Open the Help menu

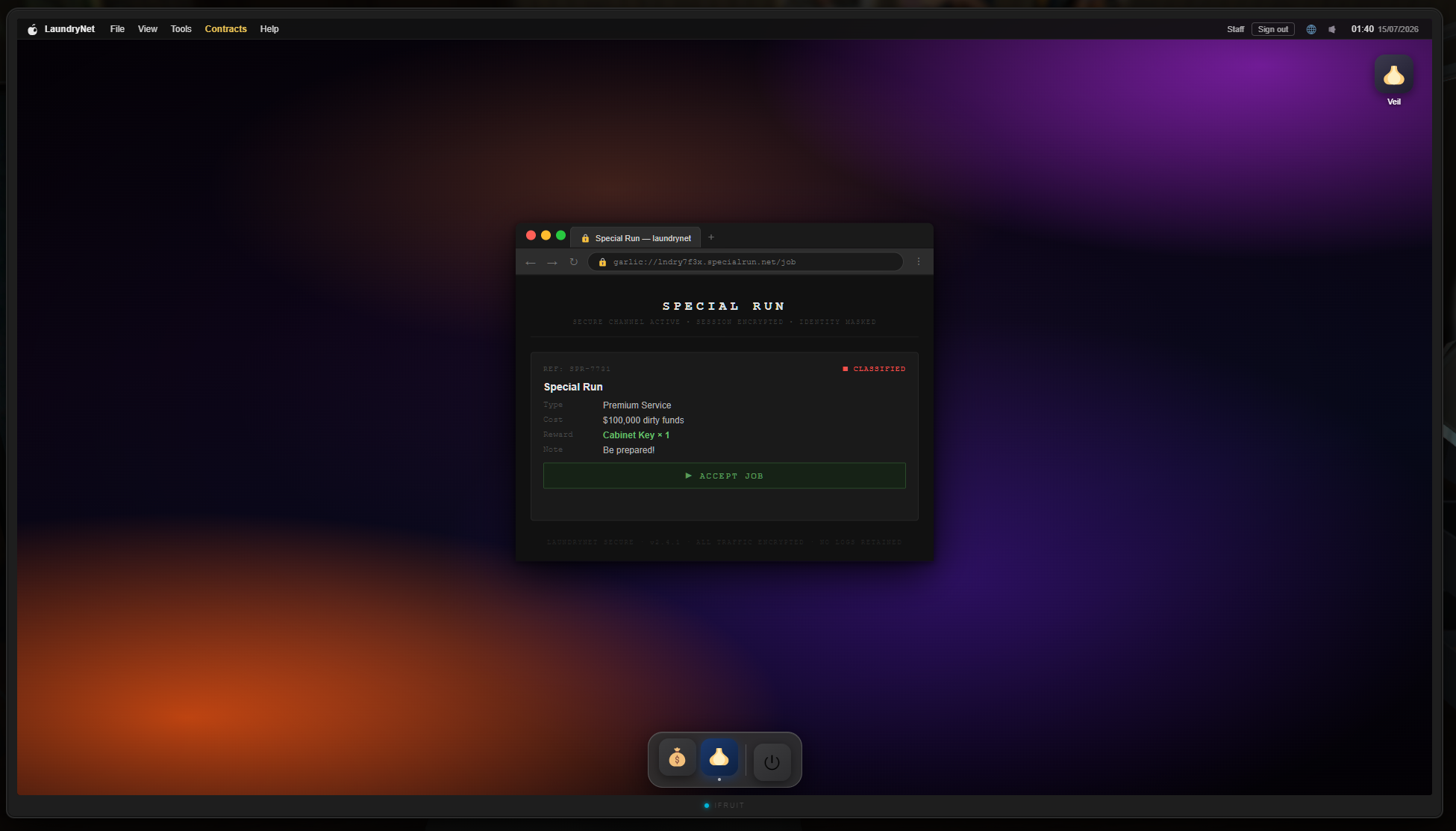pyautogui.click(x=269, y=29)
